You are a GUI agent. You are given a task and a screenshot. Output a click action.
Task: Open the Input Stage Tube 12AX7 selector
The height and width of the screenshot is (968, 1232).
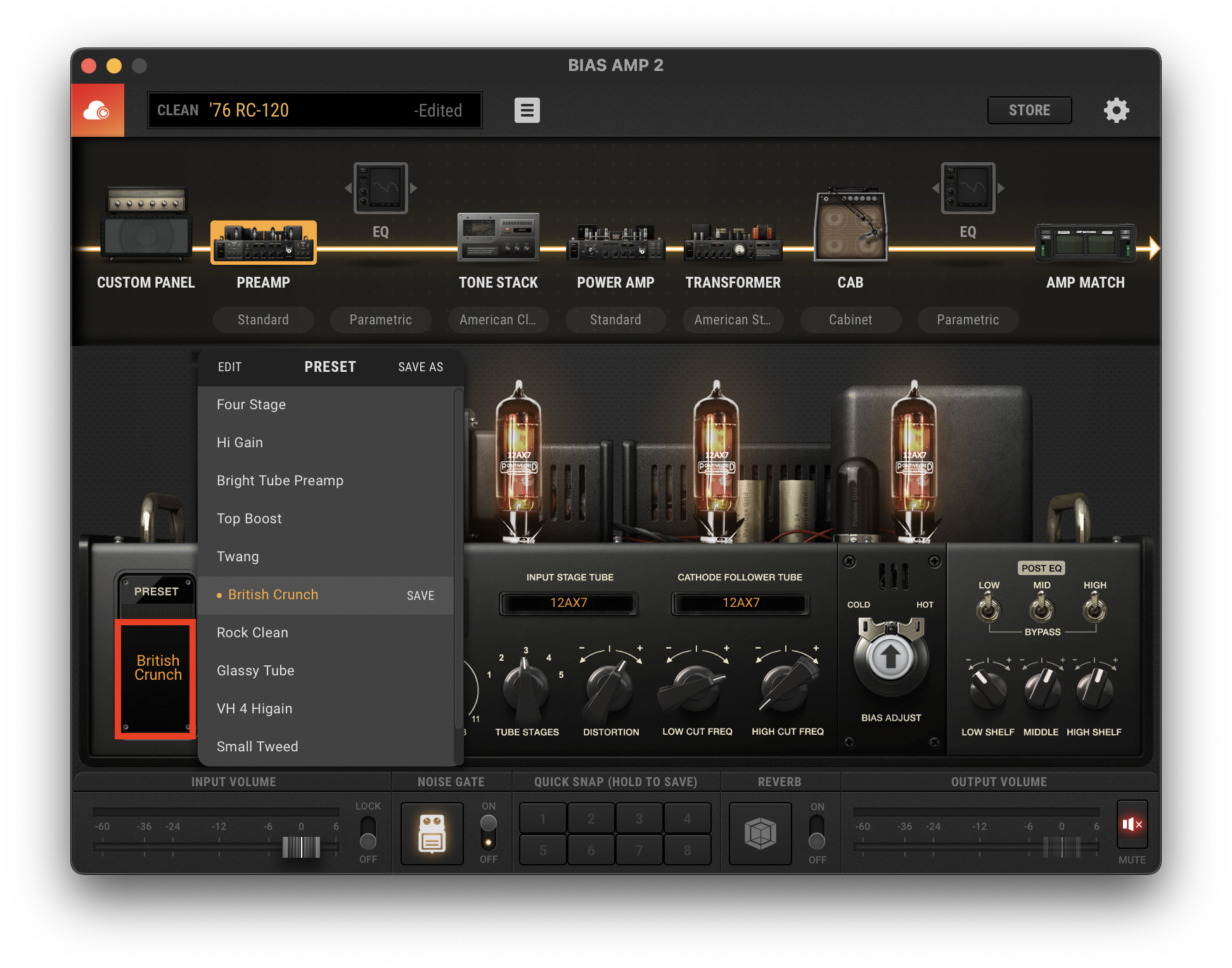[x=568, y=602]
